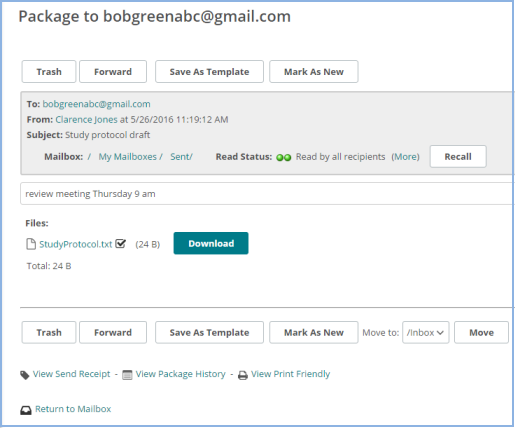This screenshot has height=428, width=515.
Task: Open View Send Receipt link
Action: 71,374
